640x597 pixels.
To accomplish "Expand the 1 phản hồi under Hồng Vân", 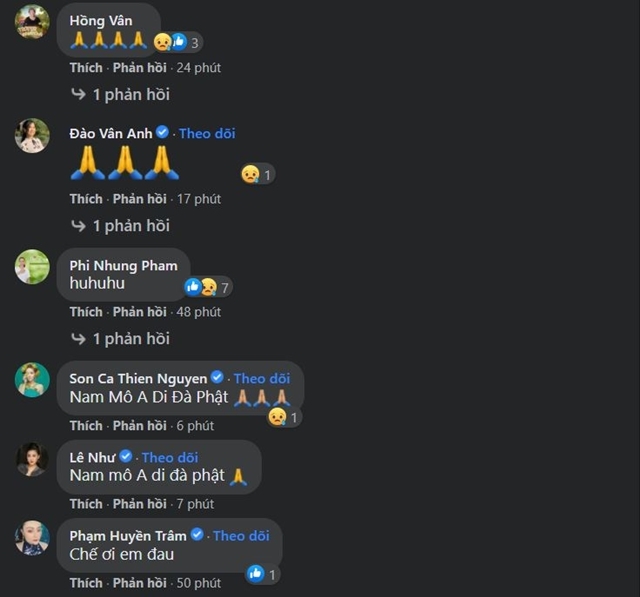I will tap(120, 95).
